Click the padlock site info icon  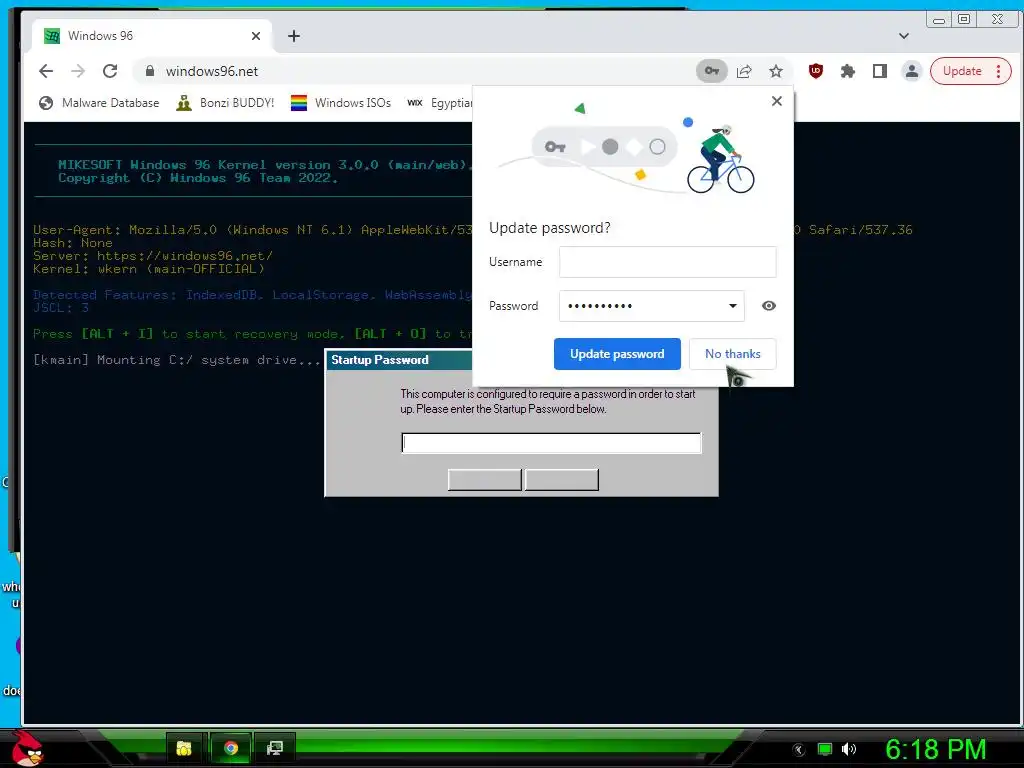150,71
